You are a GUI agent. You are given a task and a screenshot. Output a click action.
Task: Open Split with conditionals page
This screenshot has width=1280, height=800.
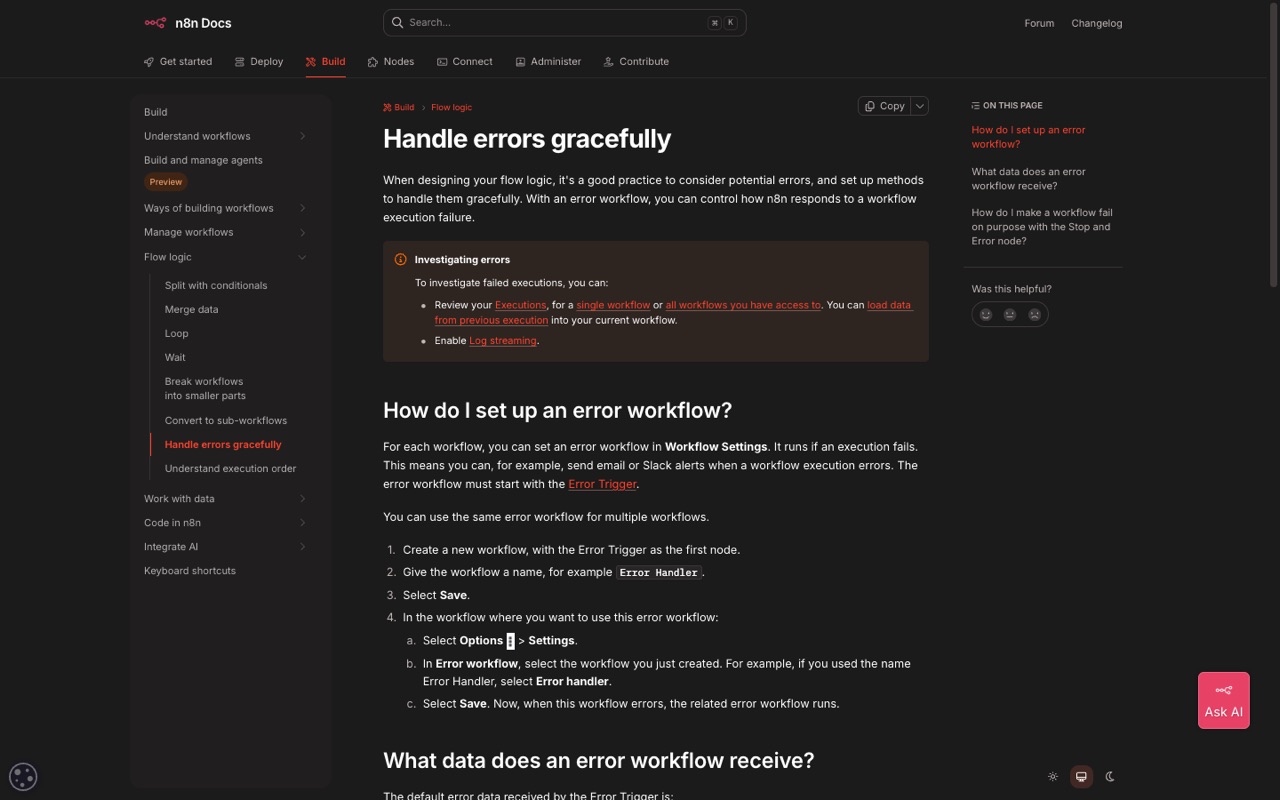216,285
